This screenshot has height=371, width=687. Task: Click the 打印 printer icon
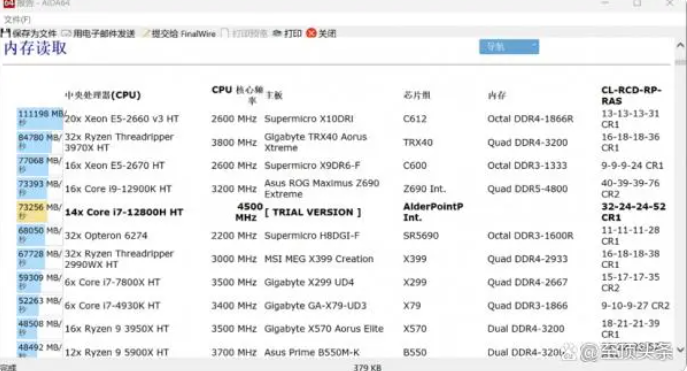(x=277, y=33)
